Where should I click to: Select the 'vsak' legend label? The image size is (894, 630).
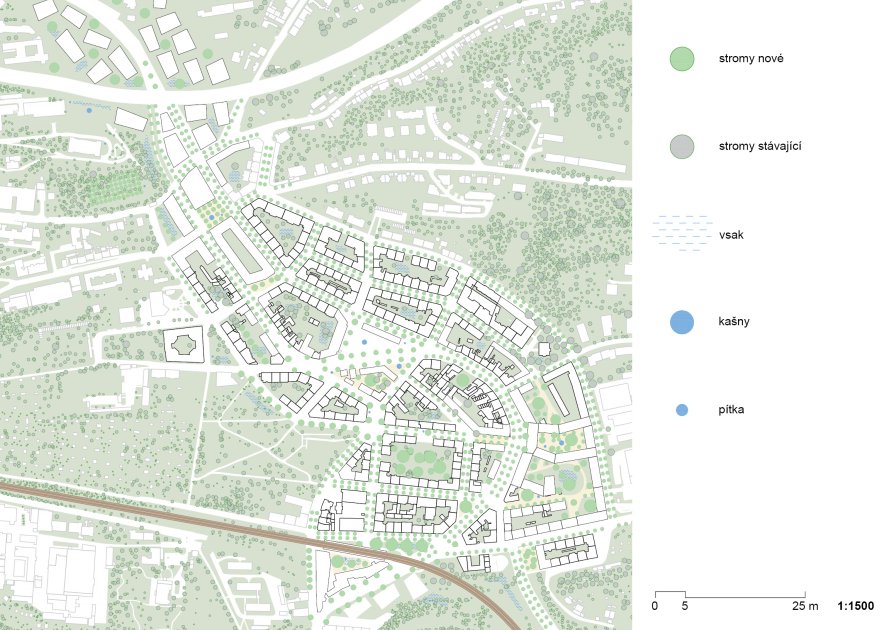pos(731,234)
